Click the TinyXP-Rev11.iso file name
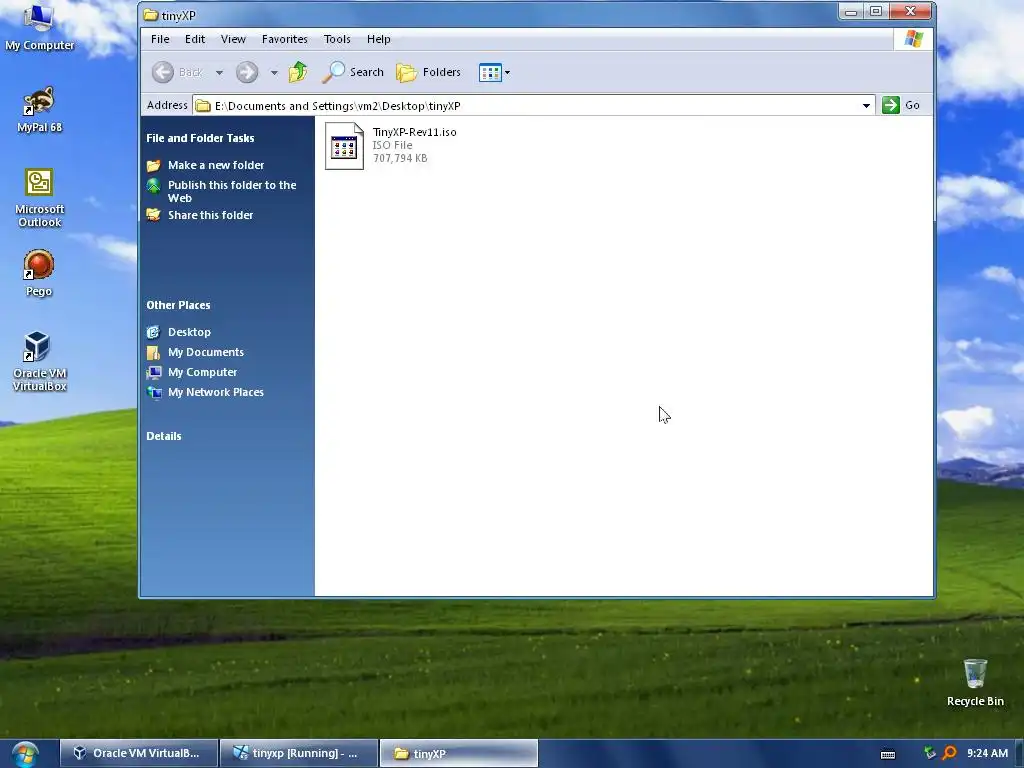 pyautogui.click(x=415, y=132)
